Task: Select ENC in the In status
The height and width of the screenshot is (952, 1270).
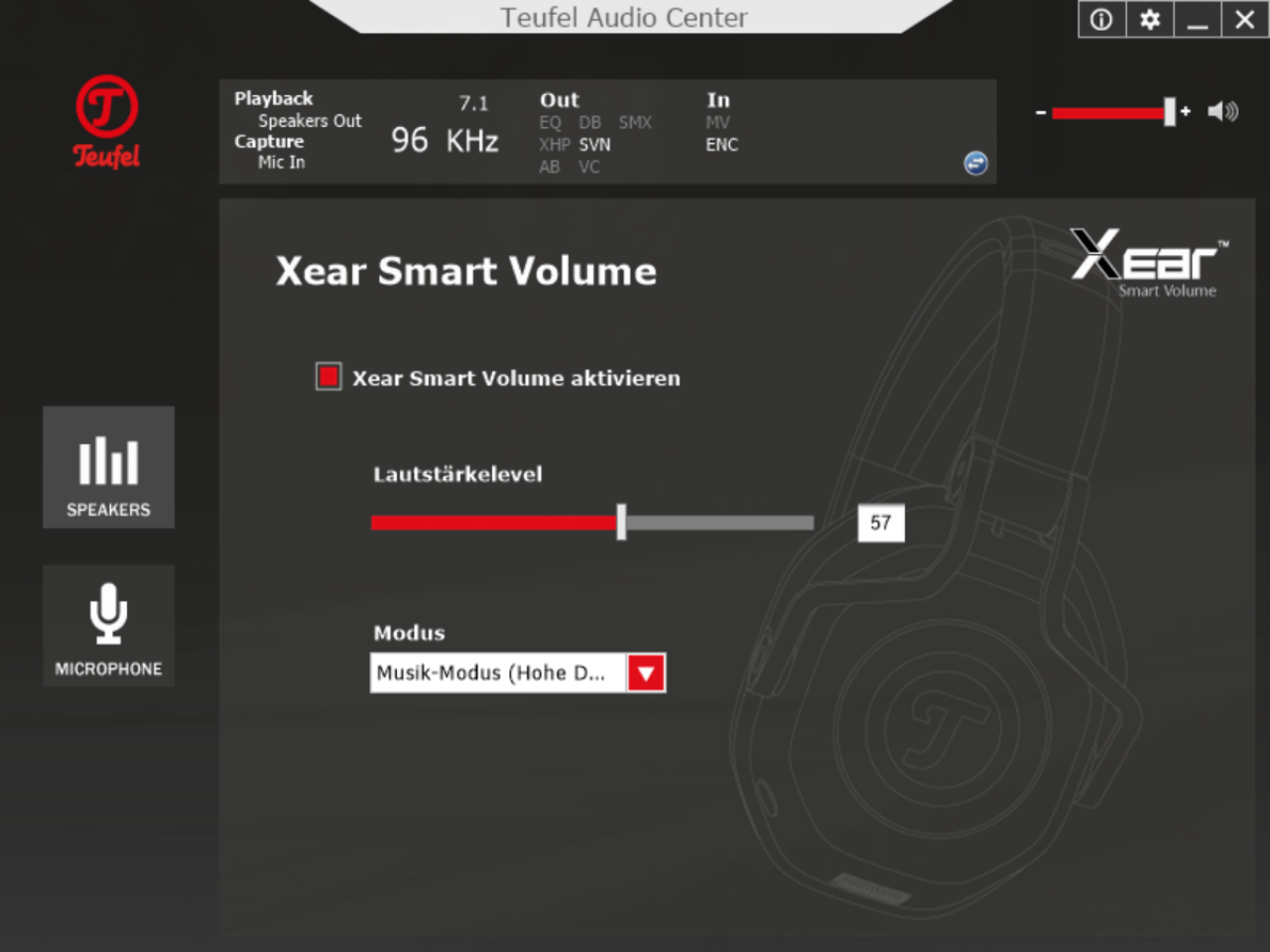Action: point(721,145)
